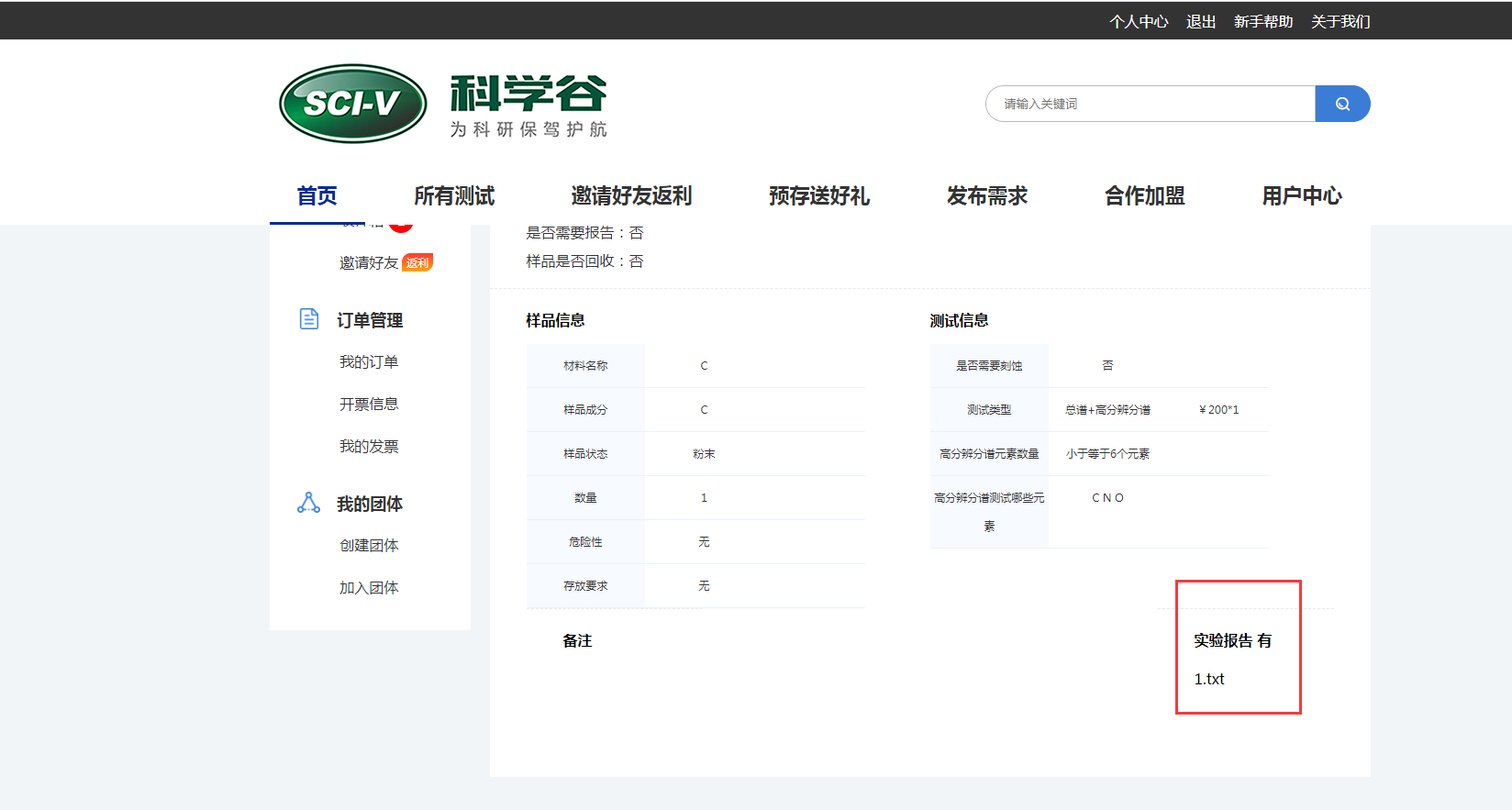Click the 退出 logout link
The height and width of the screenshot is (810, 1512).
(x=1200, y=21)
